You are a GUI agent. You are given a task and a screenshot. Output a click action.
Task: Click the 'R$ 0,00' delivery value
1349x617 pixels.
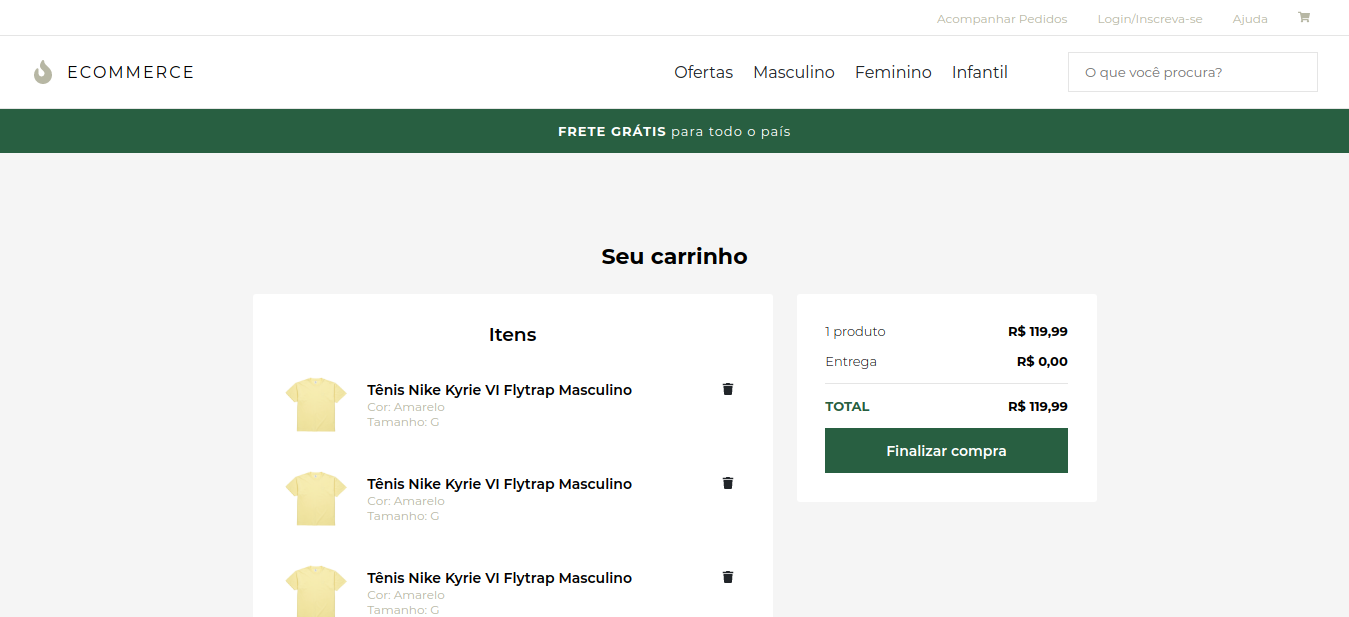[x=1042, y=362]
